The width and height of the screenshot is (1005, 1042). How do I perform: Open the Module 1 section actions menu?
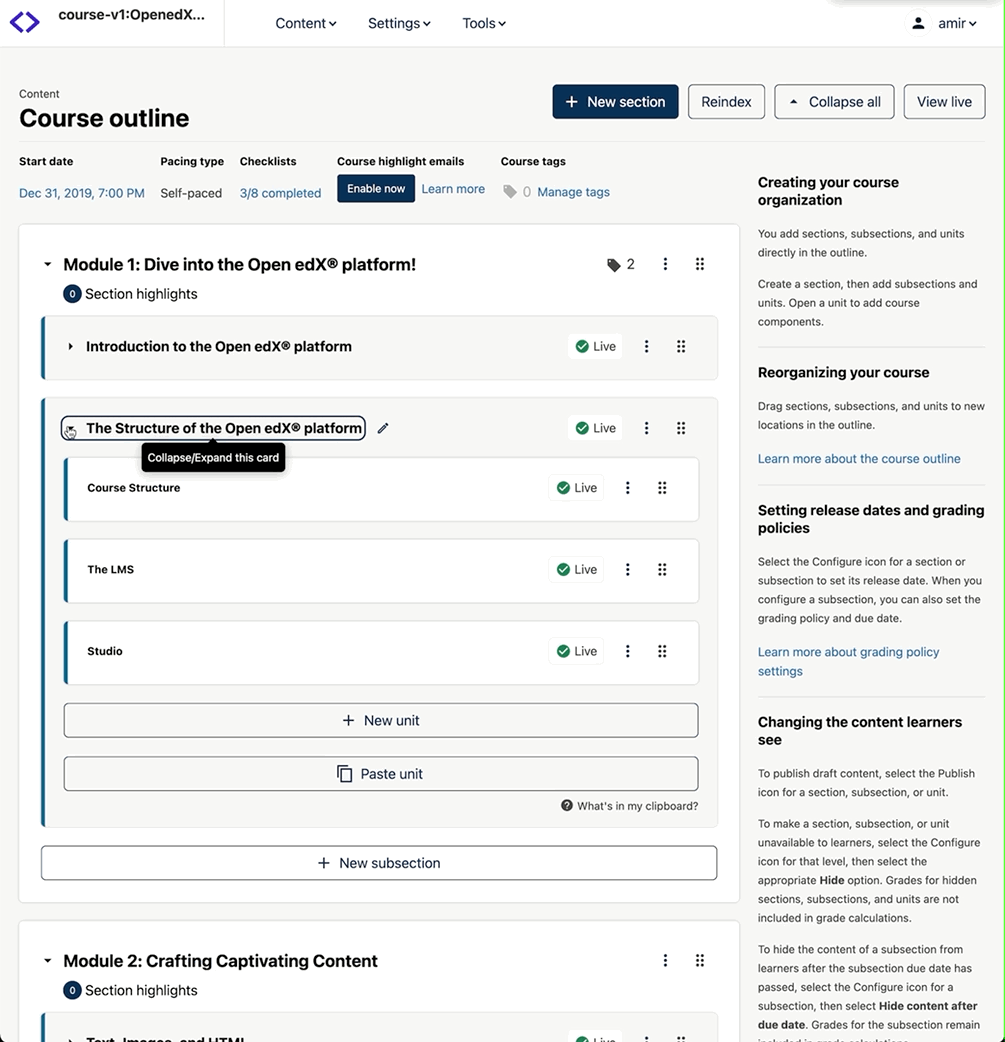pos(665,264)
